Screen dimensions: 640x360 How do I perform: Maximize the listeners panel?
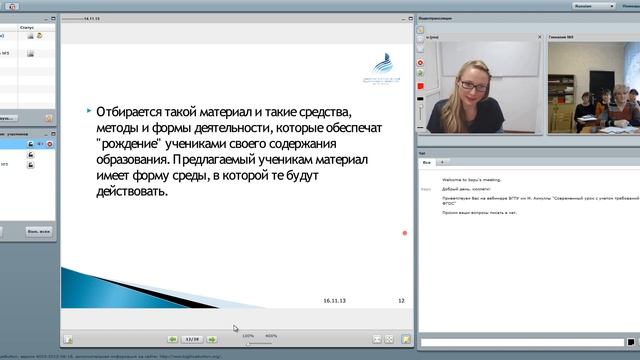pyautogui.click(x=53, y=134)
